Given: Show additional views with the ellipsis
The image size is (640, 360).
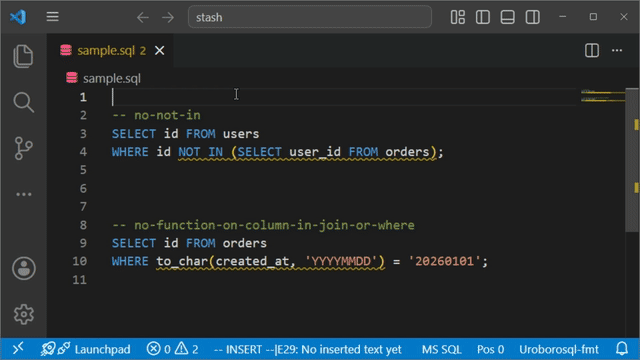Looking at the screenshot, I should (x=24, y=194).
